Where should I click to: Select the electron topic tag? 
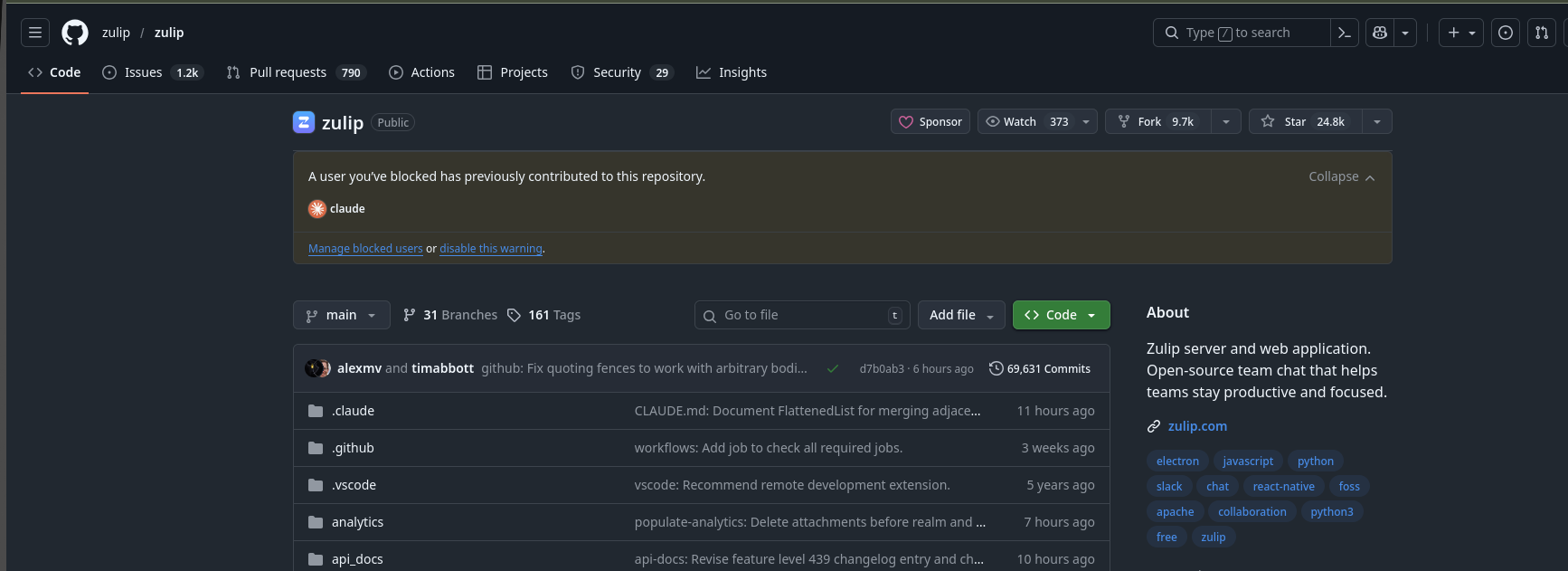click(x=1177, y=461)
